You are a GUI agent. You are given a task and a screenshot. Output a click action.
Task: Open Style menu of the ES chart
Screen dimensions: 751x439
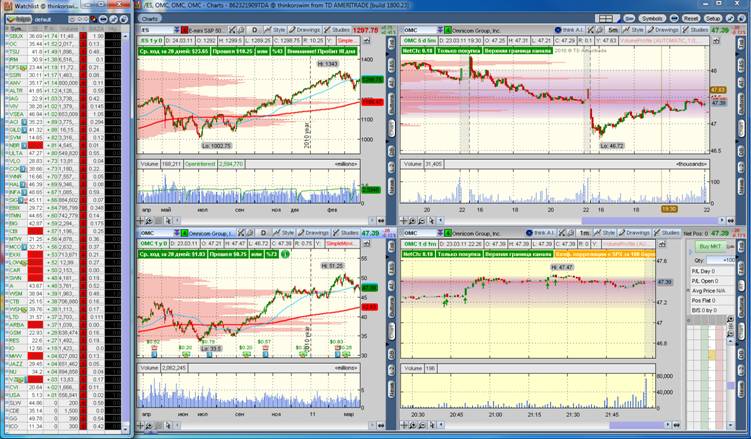pos(275,30)
